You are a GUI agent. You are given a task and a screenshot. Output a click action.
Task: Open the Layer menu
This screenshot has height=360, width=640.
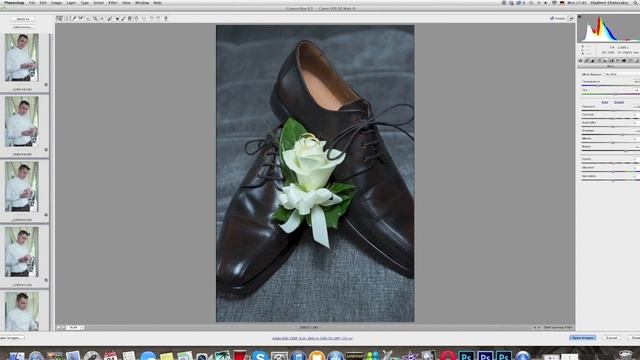71,2
